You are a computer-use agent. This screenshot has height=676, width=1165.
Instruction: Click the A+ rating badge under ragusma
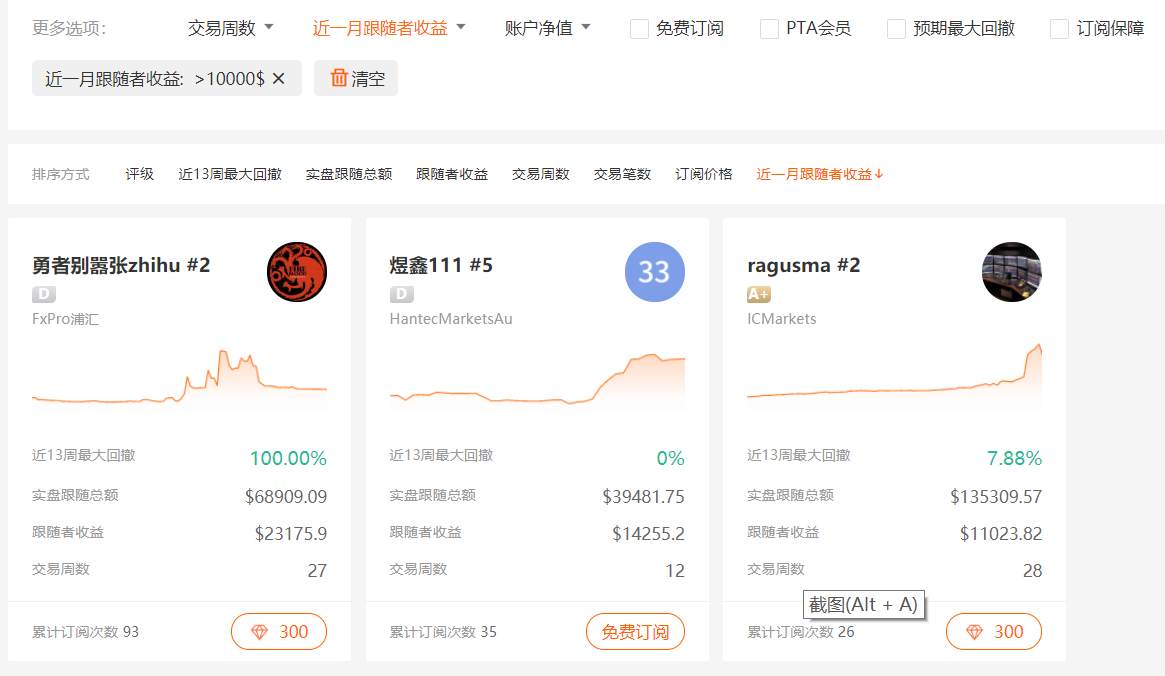tap(759, 294)
